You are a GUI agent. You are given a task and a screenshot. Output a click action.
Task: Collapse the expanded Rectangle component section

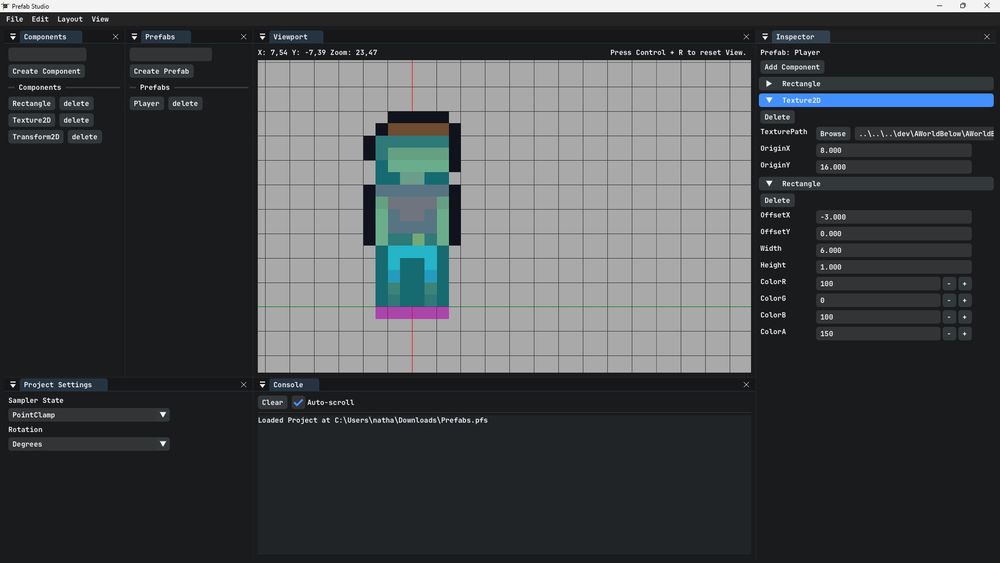pos(876,184)
